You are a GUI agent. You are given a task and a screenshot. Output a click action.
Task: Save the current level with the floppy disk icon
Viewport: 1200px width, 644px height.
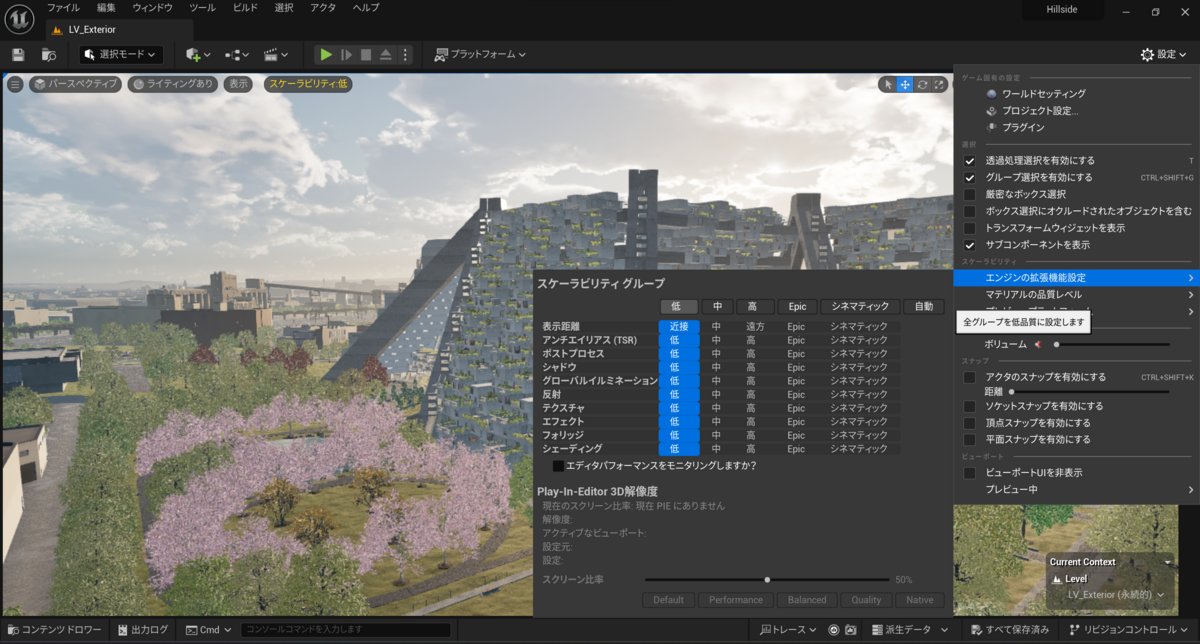tap(18, 54)
